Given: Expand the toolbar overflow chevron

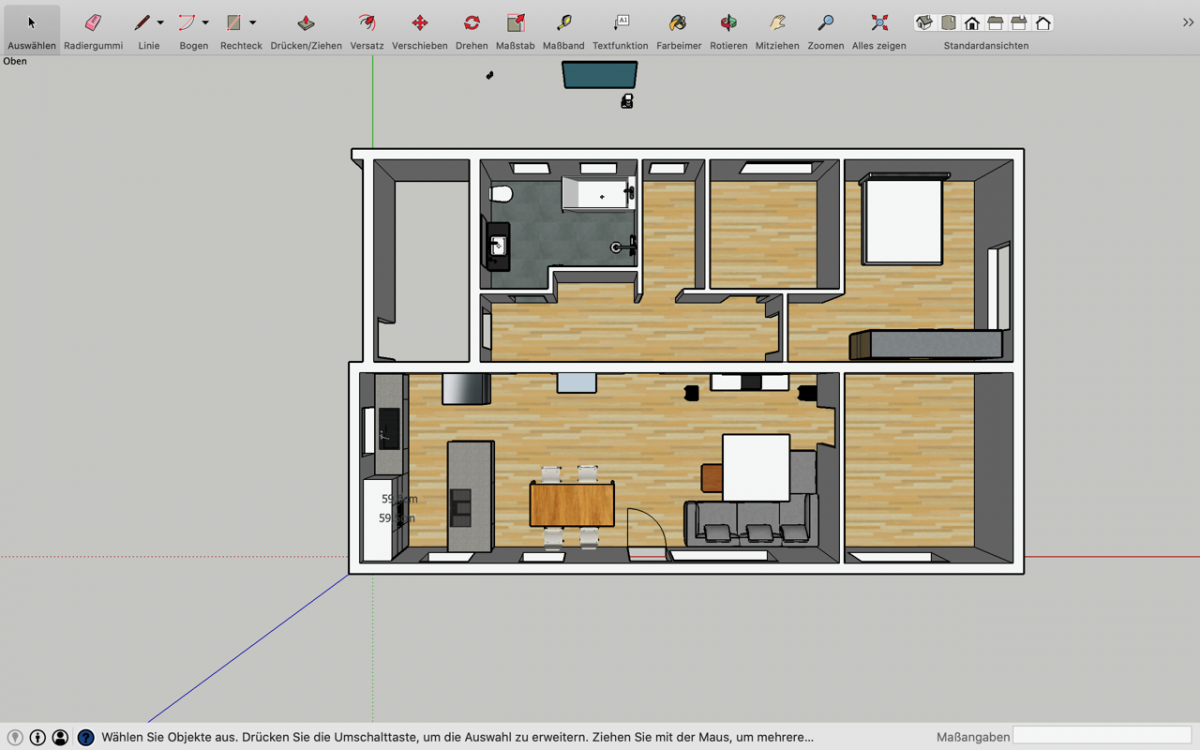Looking at the screenshot, I should pyautogui.click(x=1187, y=22).
